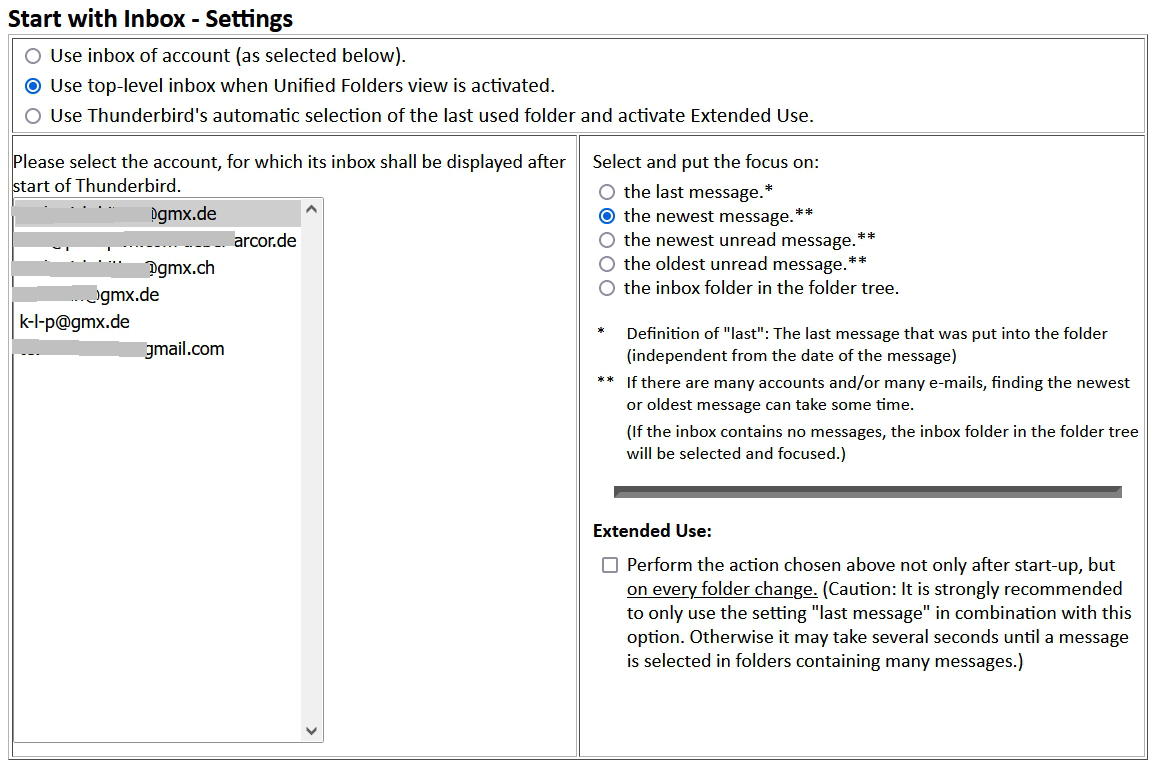This screenshot has height=768, width=1154.
Task: Select 'the last message' focus option
Action: [606, 192]
